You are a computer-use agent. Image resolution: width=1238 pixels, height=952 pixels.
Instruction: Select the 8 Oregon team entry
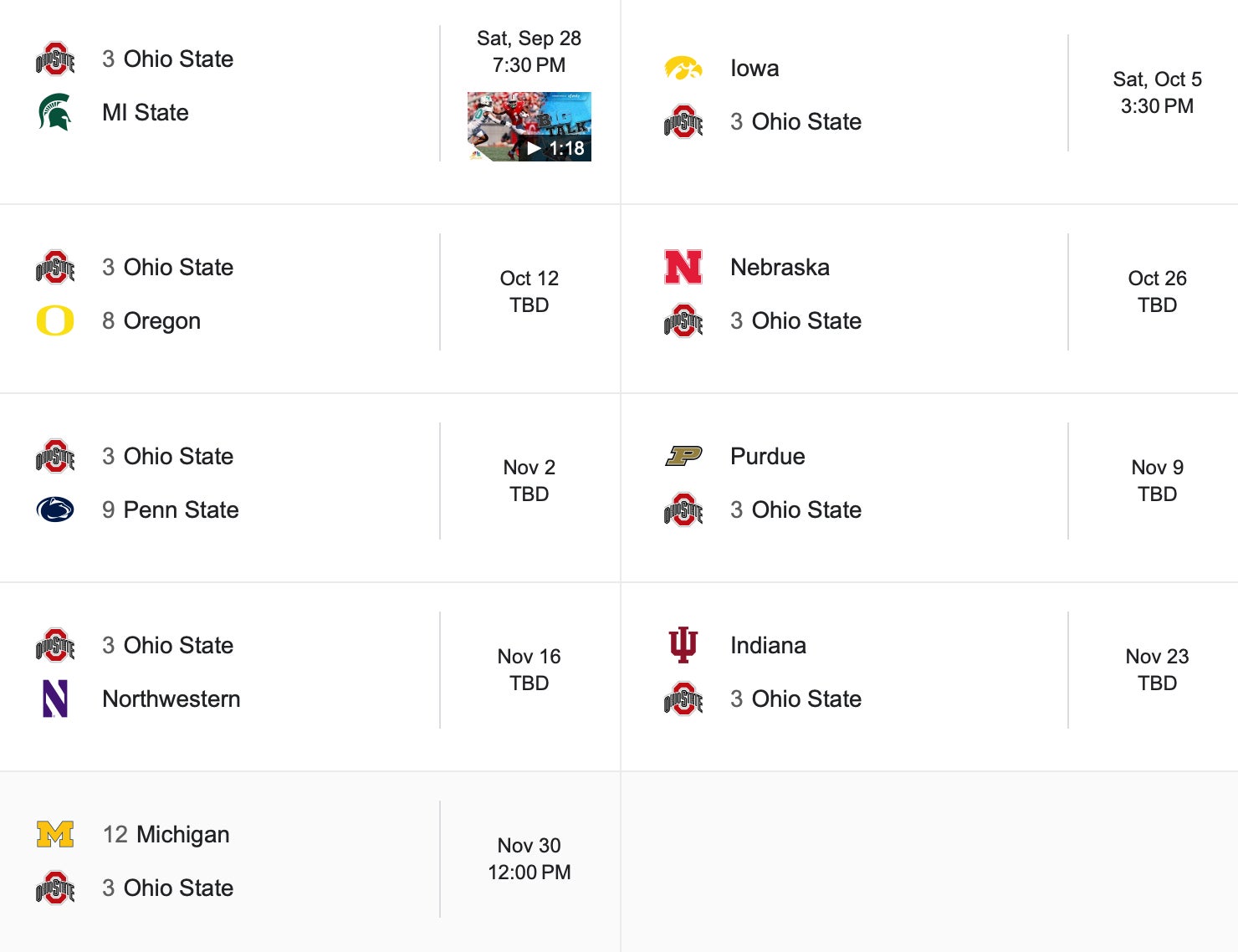(x=151, y=320)
